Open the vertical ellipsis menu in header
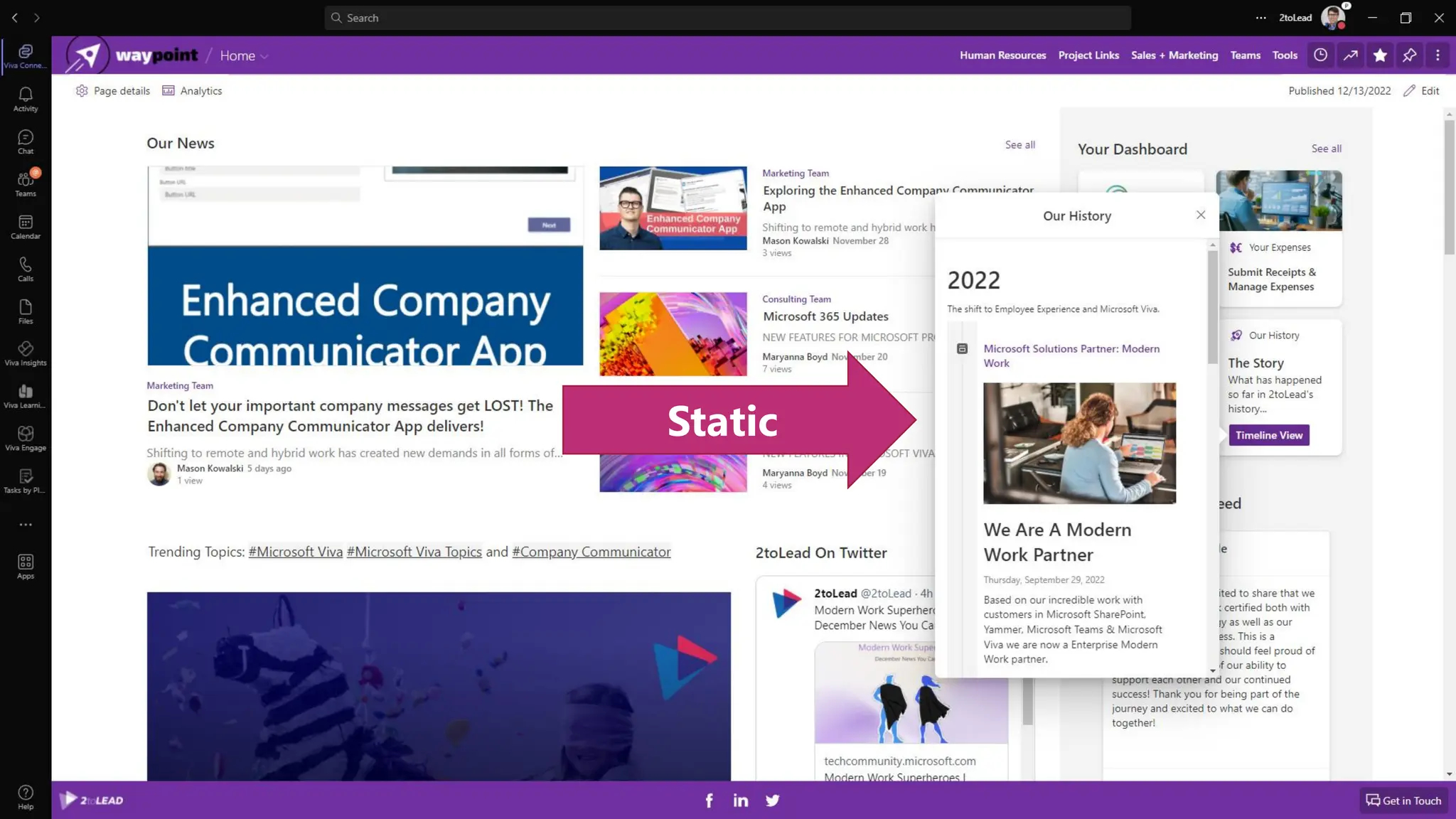Screen dimensions: 1456x819 click(x=1438, y=55)
